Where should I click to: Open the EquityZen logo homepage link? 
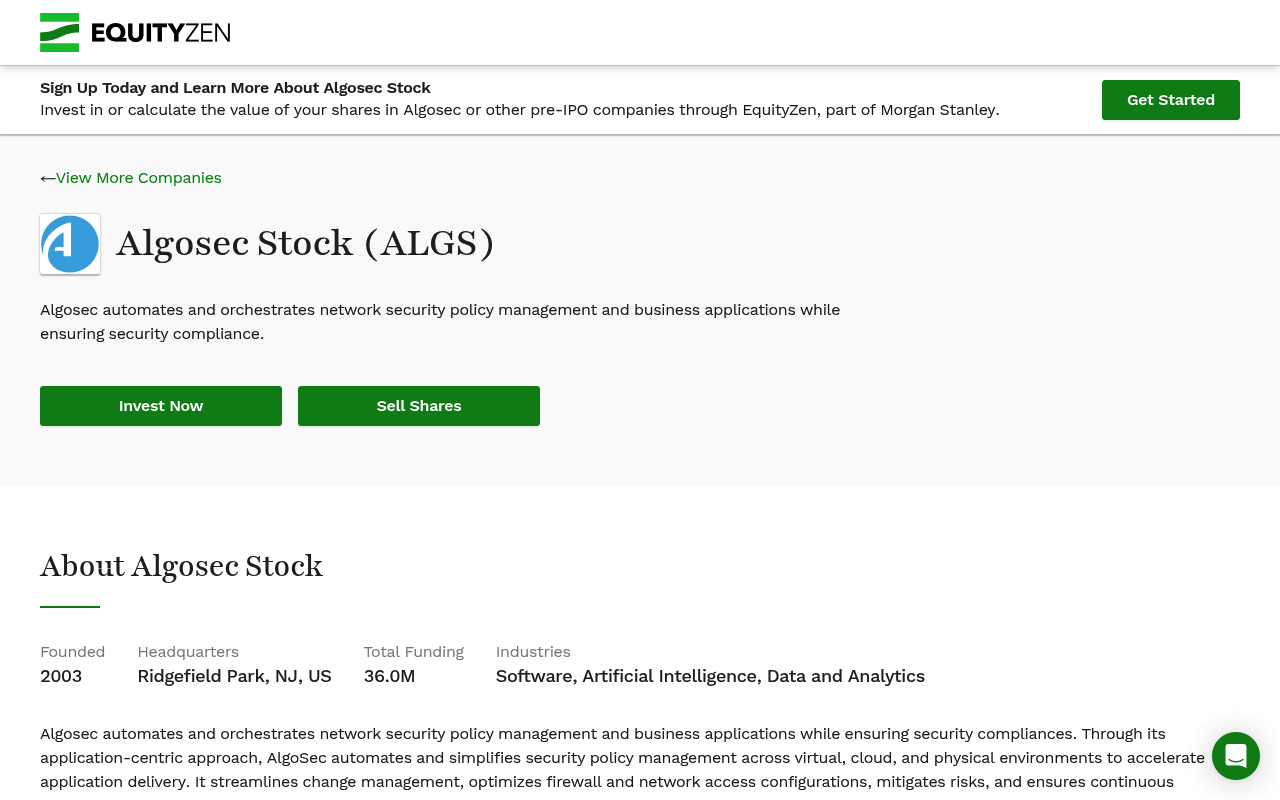pyautogui.click(x=135, y=32)
